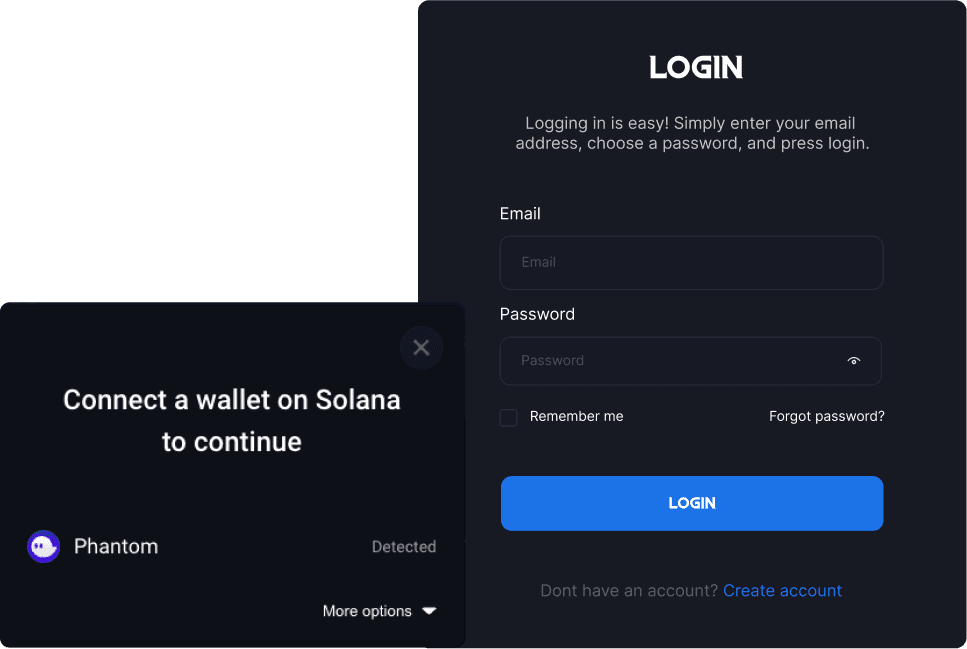The height and width of the screenshot is (649, 967).
Task: Click the LOGIN heading title
Action: 696,67
